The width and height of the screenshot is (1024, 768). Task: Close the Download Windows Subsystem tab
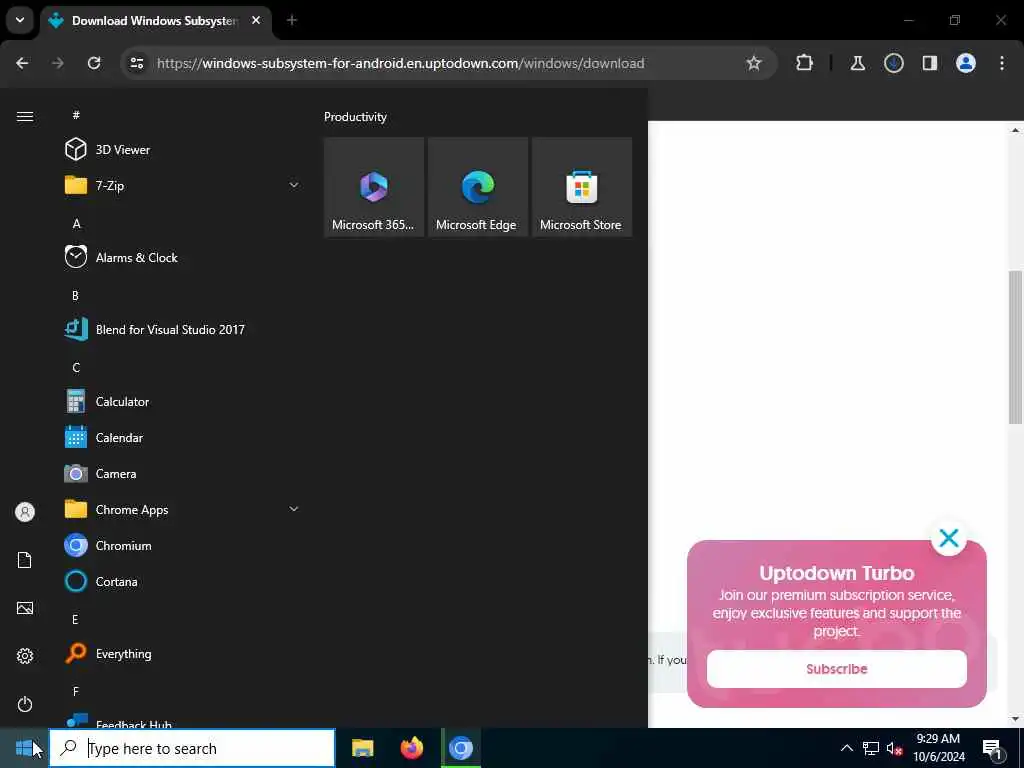[256, 21]
